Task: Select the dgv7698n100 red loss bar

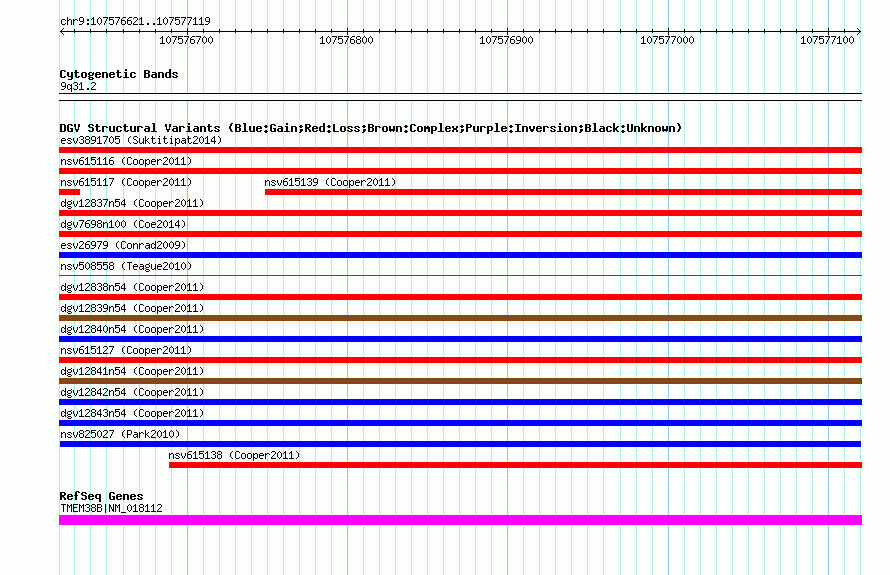Action: pyautogui.click(x=460, y=234)
